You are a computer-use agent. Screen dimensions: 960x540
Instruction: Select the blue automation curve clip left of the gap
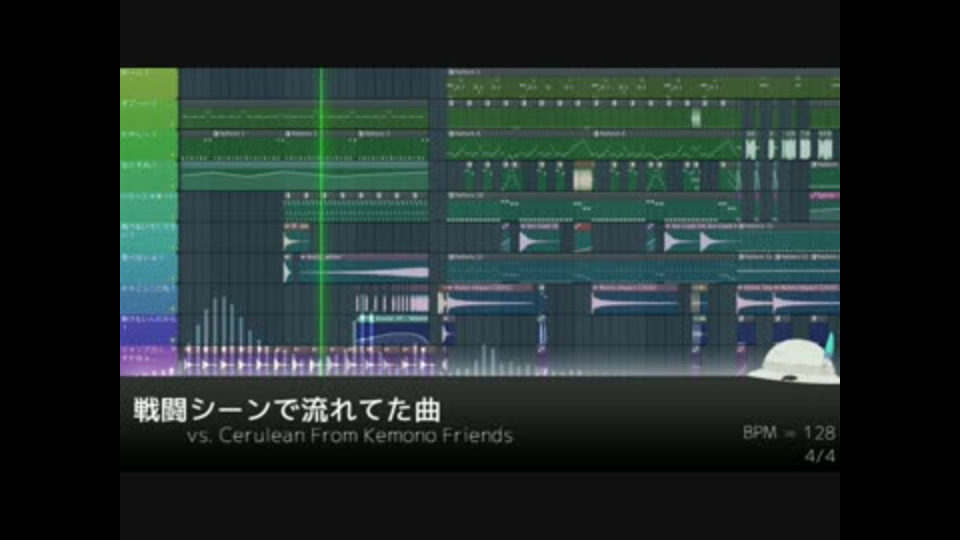(x=392, y=330)
